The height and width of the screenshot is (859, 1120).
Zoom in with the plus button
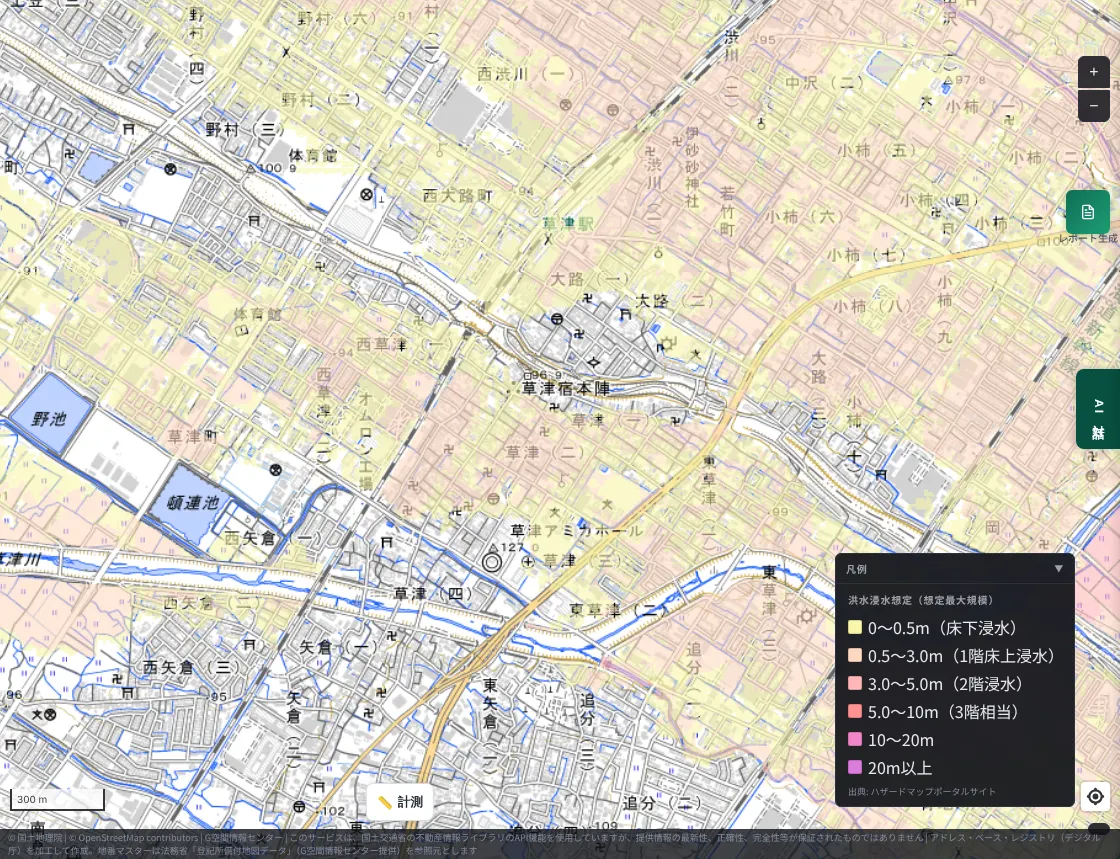click(1094, 72)
